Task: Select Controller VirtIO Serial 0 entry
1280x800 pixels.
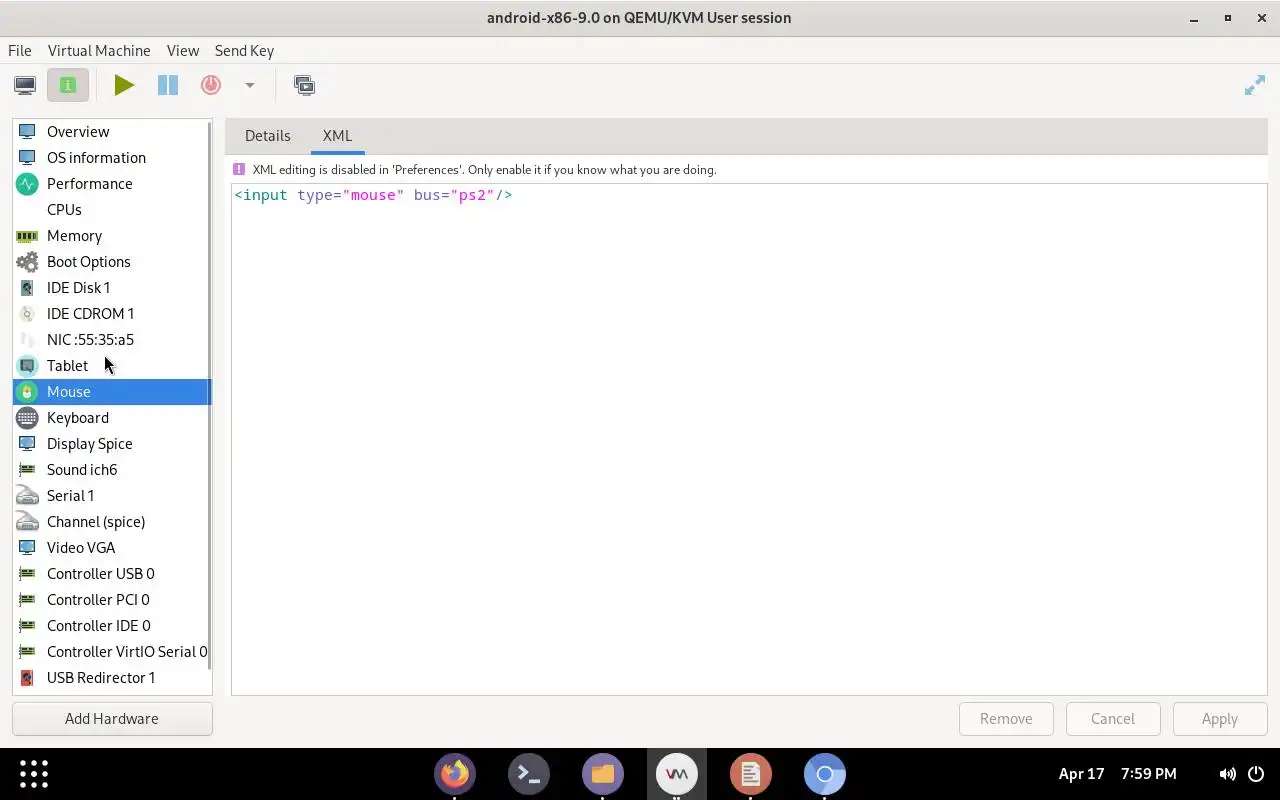Action: coord(112,652)
